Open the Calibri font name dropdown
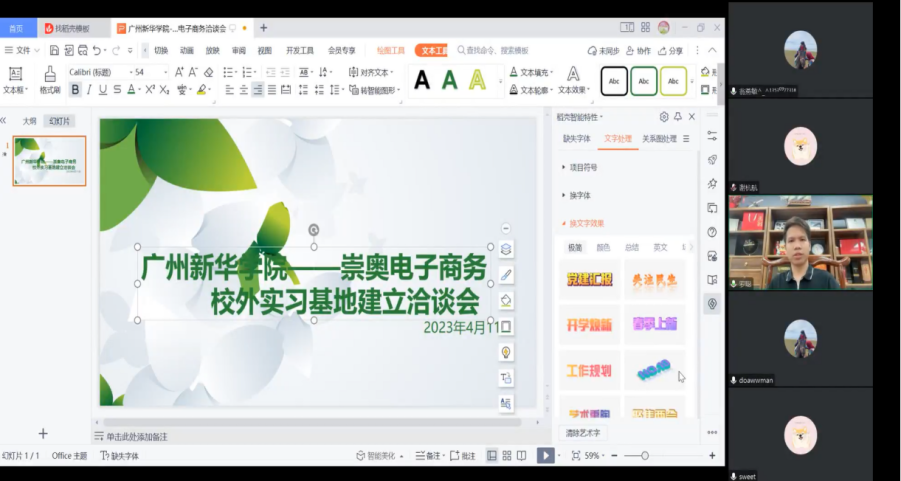The height and width of the screenshot is (481, 901). pyautogui.click(x=131, y=72)
